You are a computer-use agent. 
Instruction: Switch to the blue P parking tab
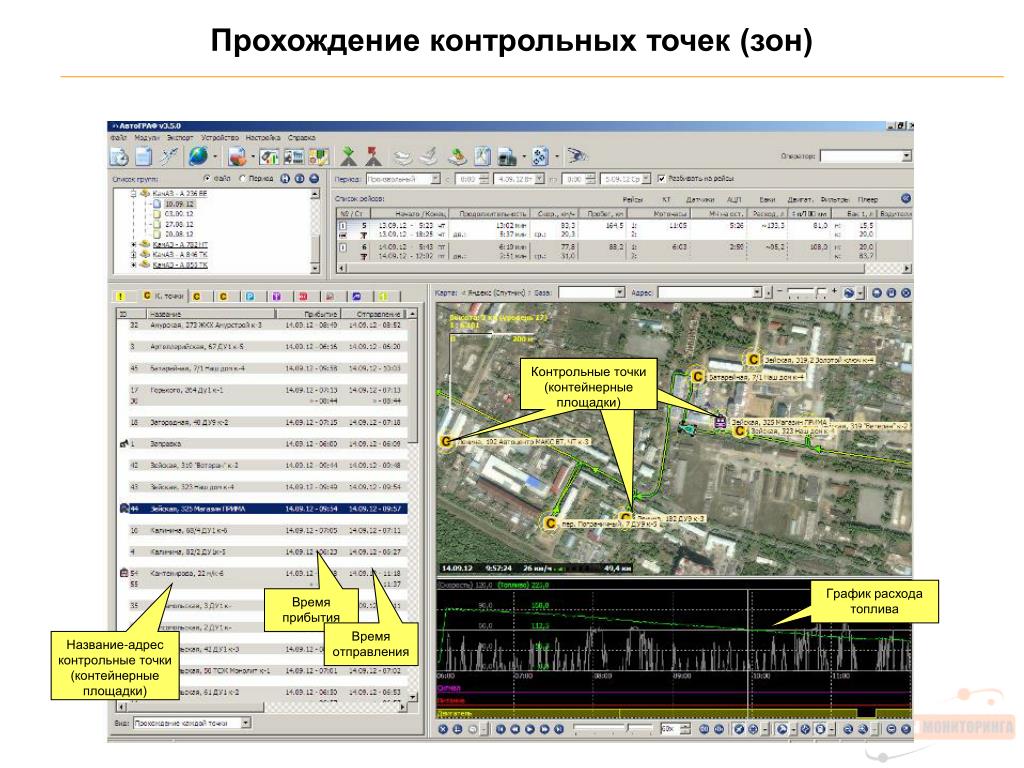[250, 296]
